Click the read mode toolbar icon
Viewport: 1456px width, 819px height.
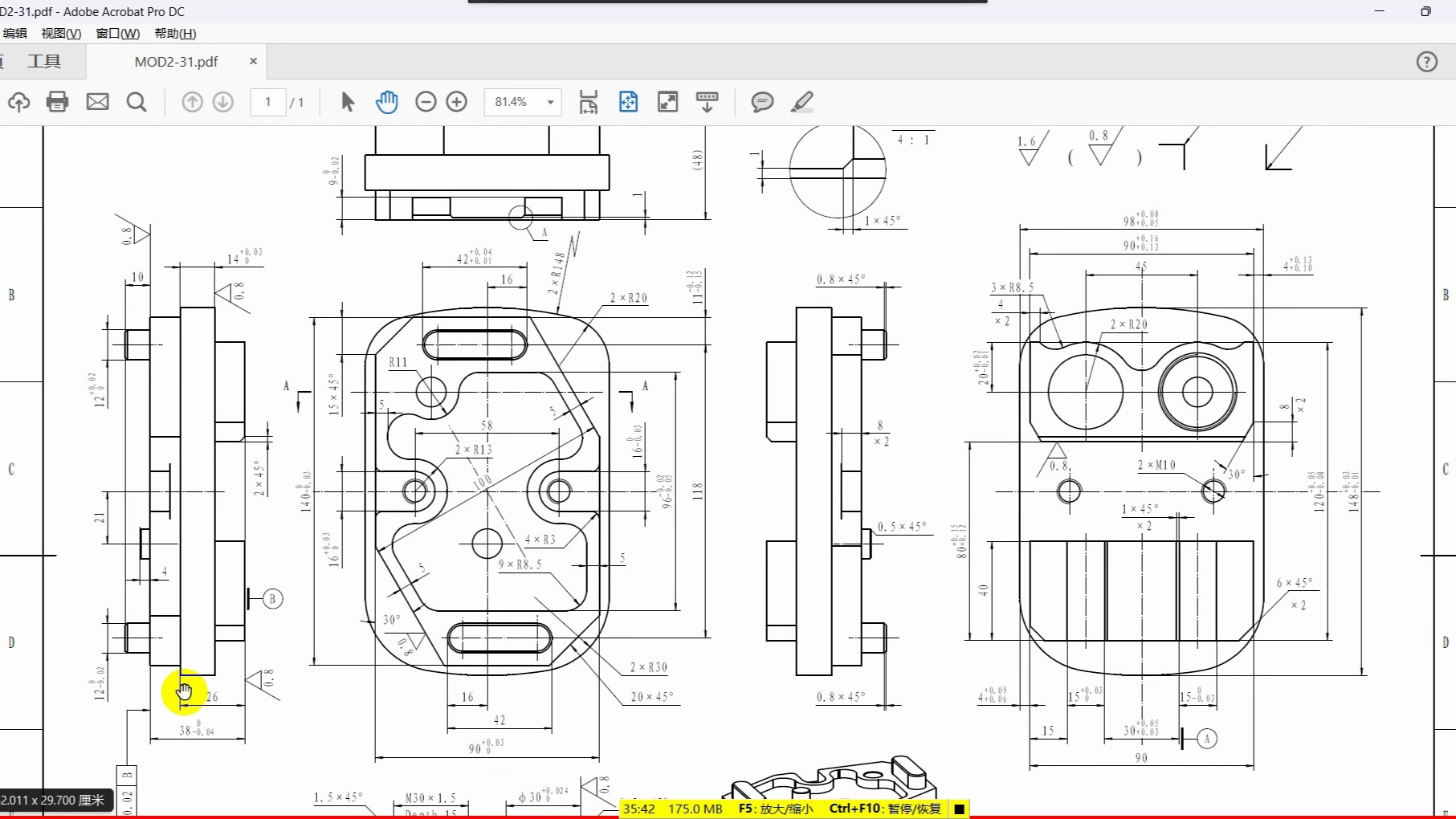(707, 102)
